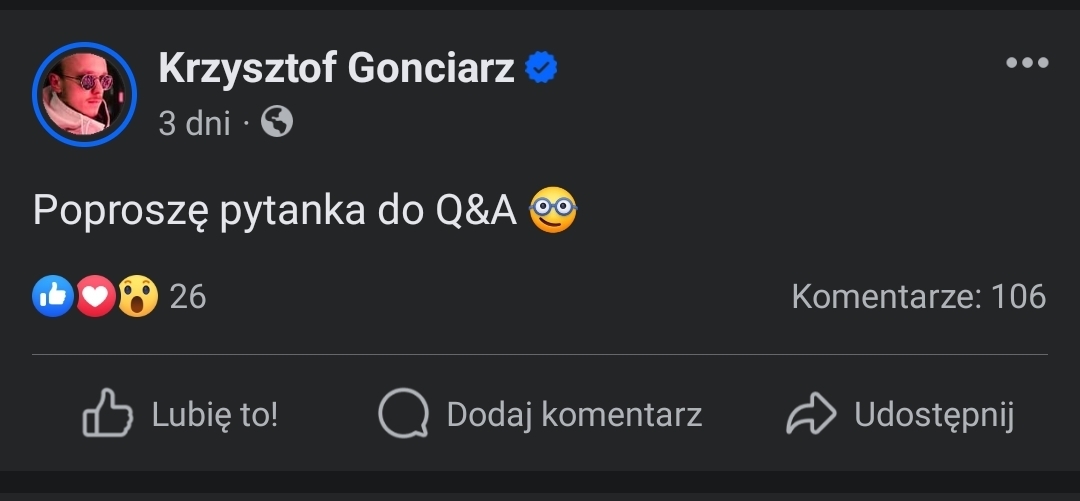The width and height of the screenshot is (1080, 501).
Task: Click the red heart reaction icon
Action: click(x=95, y=296)
